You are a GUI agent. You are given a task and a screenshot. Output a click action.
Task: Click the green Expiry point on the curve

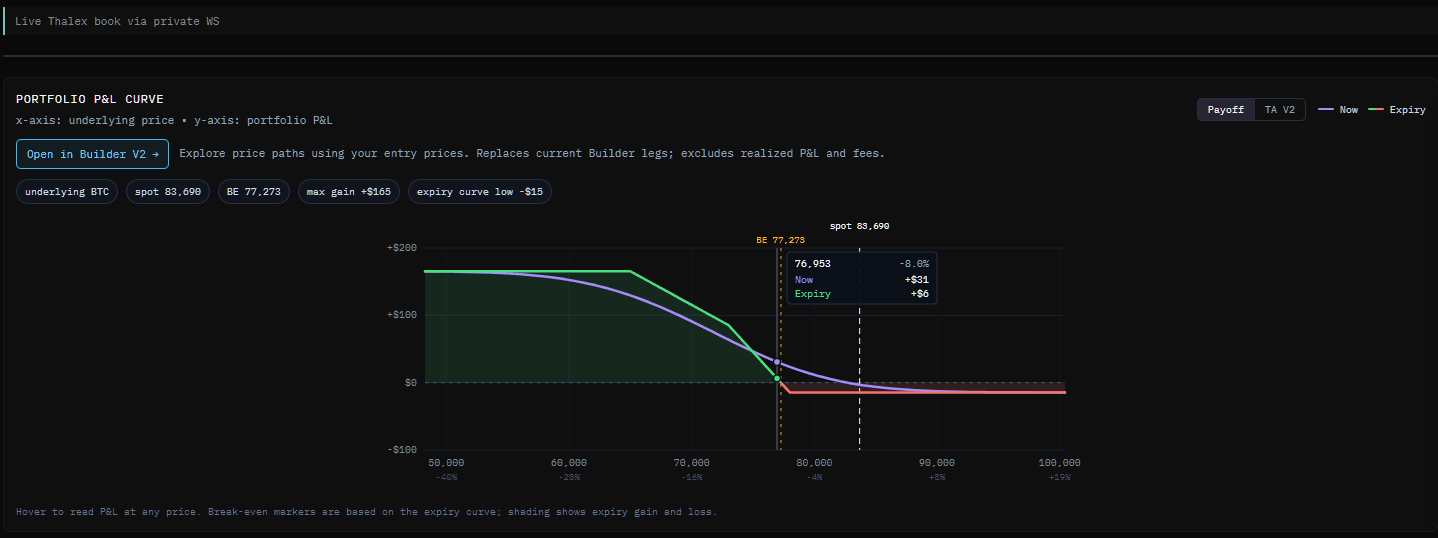click(777, 378)
